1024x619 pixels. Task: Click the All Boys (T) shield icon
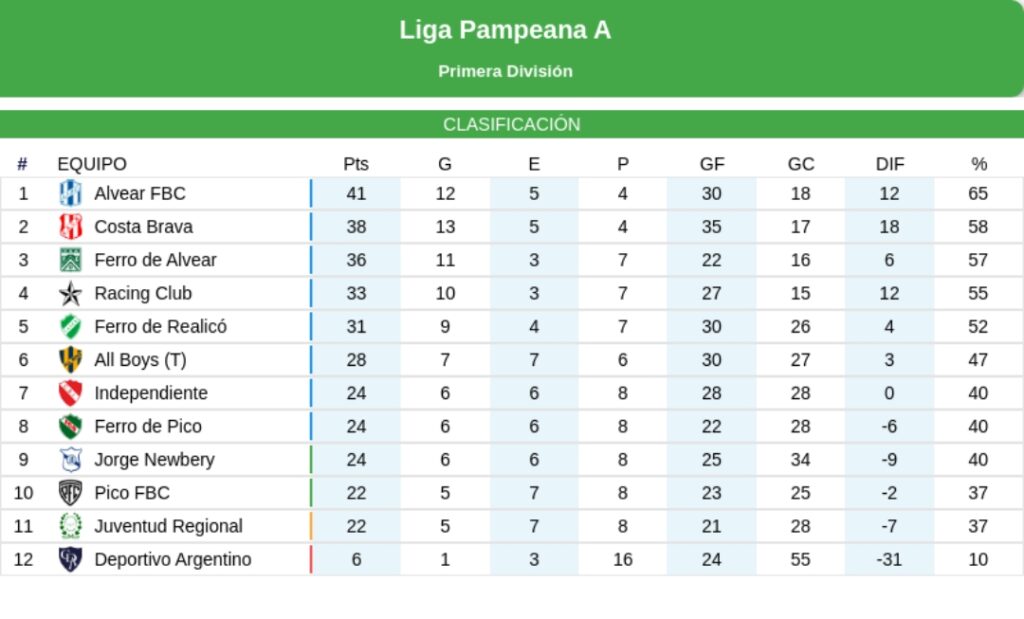click(x=71, y=360)
